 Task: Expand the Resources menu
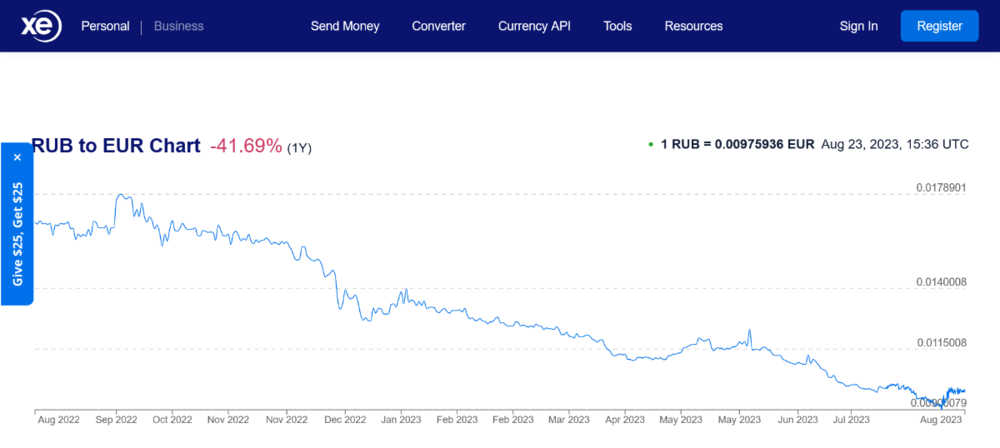click(x=694, y=26)
